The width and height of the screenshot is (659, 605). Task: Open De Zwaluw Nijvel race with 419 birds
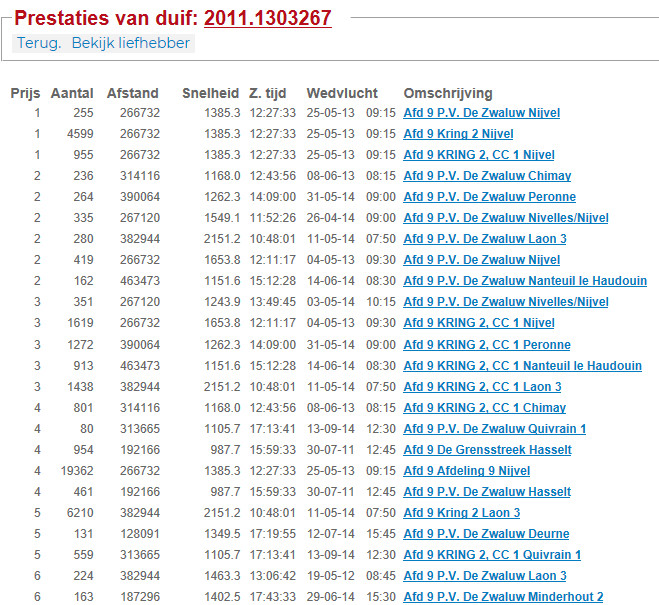tap(482, 260)
